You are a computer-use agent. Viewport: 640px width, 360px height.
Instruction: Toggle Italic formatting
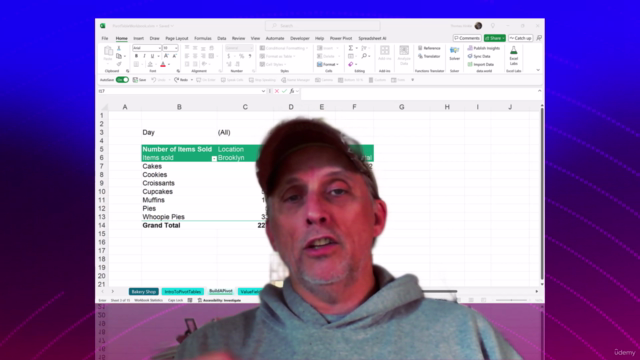click(144, 56)
